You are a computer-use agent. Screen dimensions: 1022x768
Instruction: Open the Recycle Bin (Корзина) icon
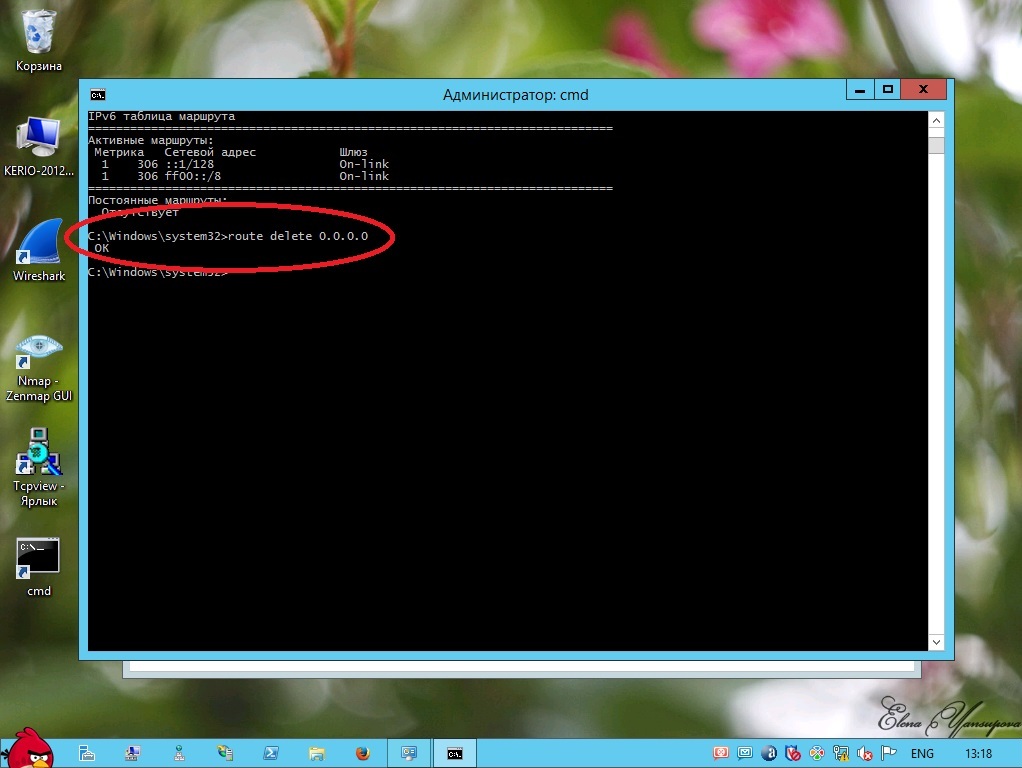point(39,33)
